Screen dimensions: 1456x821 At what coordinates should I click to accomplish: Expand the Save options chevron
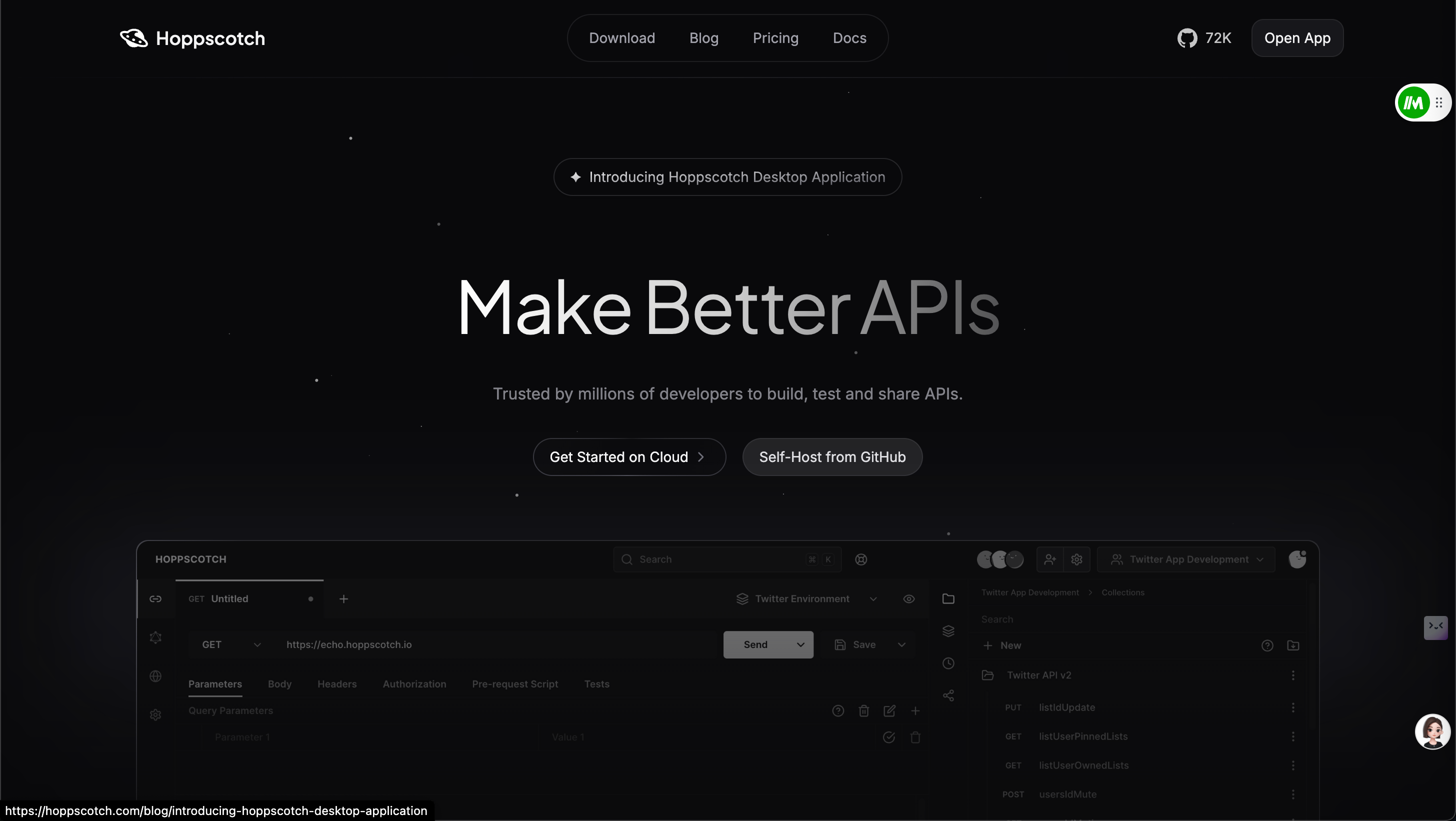coord(901,644)
